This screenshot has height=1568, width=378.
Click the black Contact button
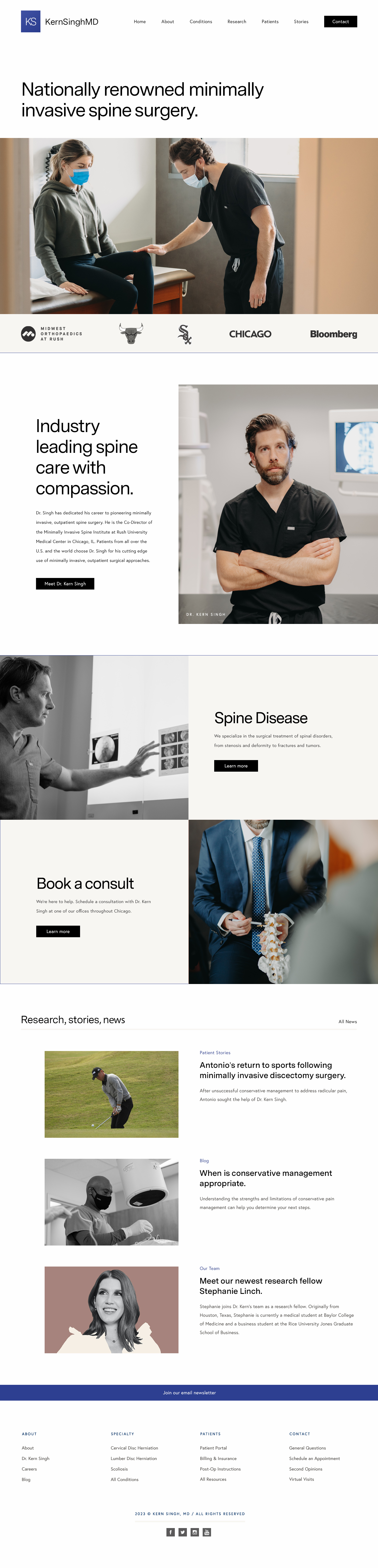[x=340, y=21]
